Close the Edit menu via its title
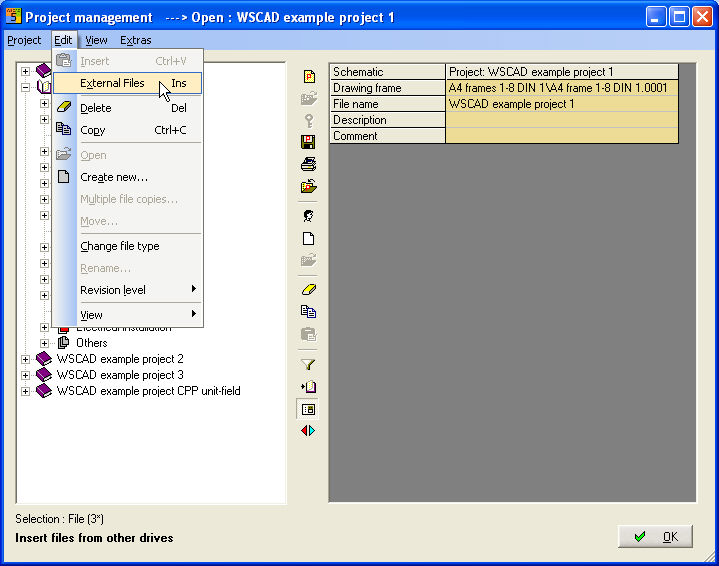 coord(63,40)
